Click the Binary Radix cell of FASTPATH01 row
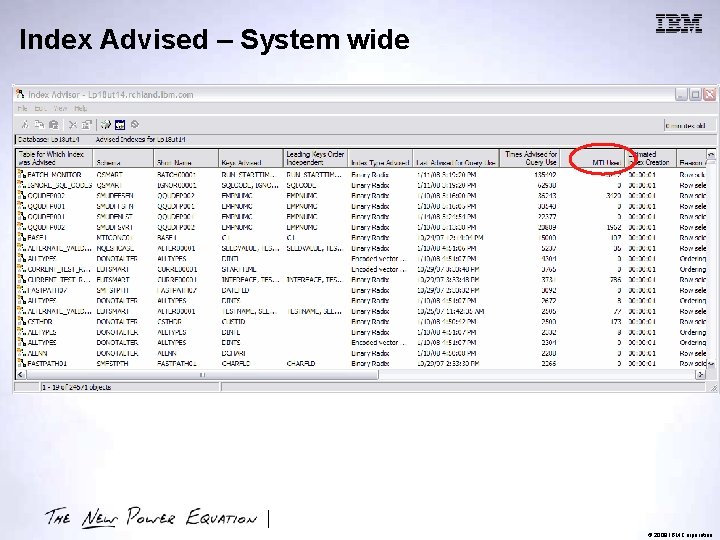 (x=370, y=363)
